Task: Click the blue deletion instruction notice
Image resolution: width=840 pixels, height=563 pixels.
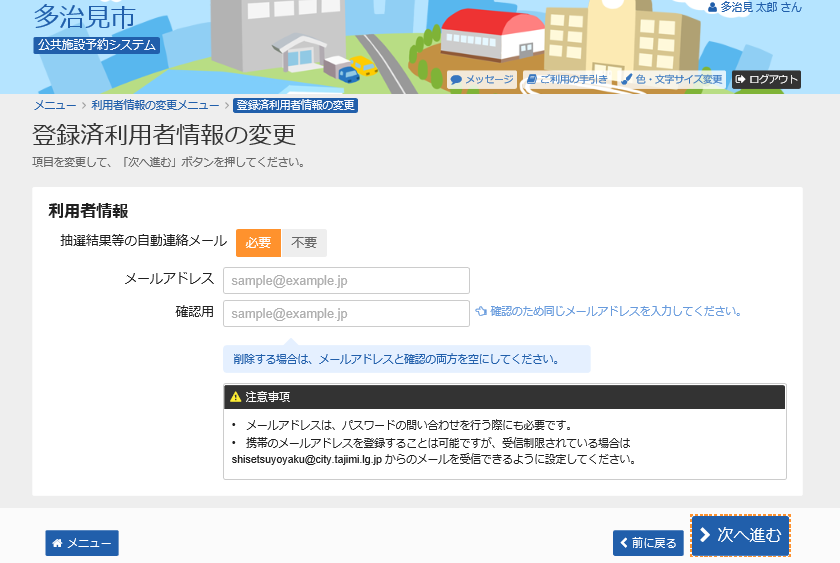Action: pyautogui.click(x=406, y=359)
